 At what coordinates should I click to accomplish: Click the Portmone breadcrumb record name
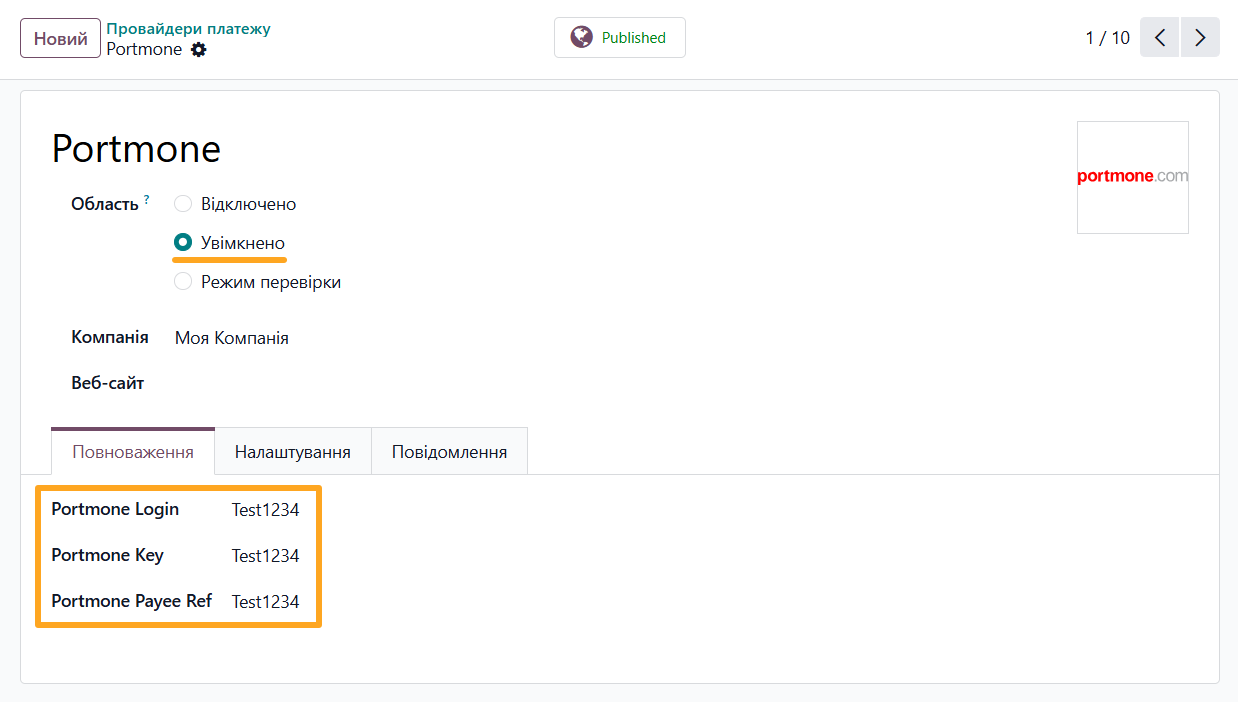144,49
